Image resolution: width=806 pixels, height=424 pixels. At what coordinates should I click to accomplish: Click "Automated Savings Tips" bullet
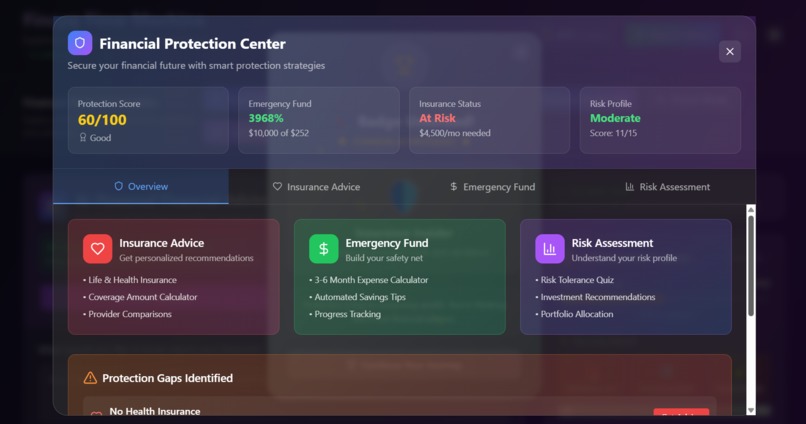(x=360, y=297)
